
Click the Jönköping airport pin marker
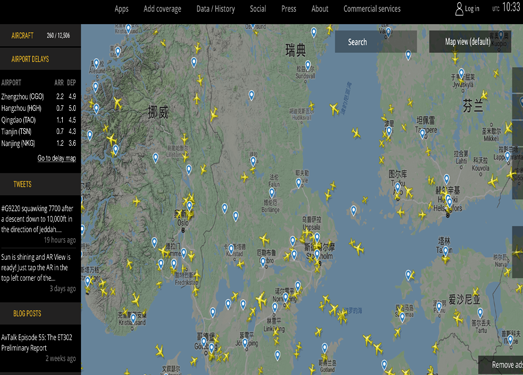[245, 343]
